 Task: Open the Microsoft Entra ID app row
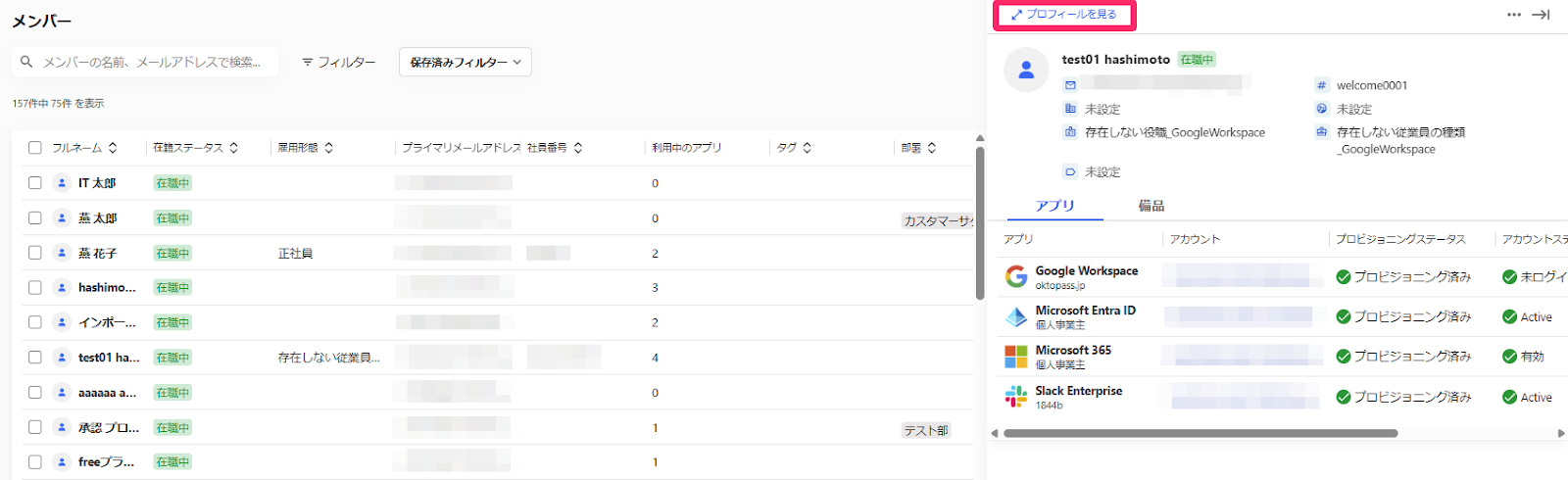pos(1283,316)
